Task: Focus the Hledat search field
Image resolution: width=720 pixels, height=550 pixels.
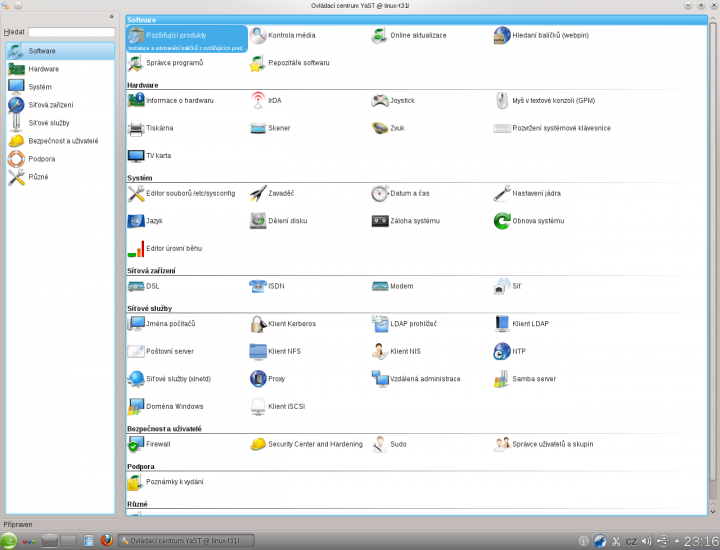Action: pyautogui.click(x=72, y=32)
